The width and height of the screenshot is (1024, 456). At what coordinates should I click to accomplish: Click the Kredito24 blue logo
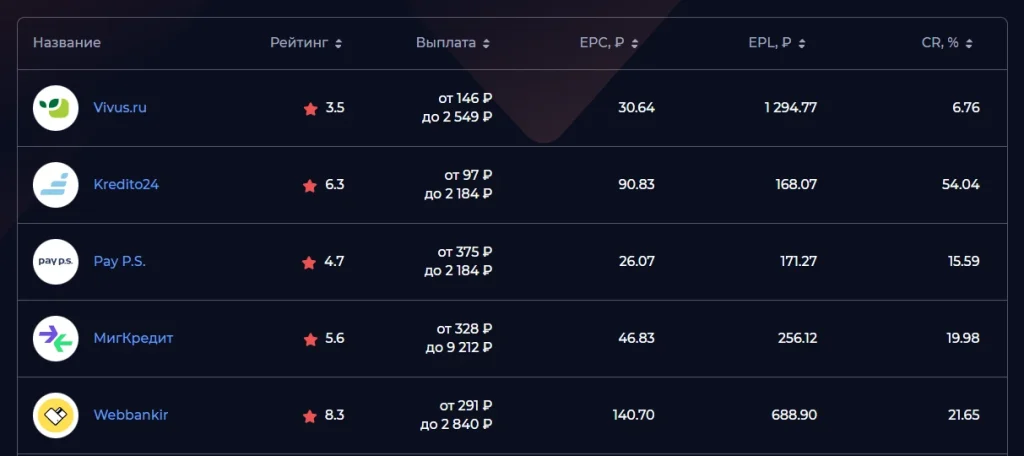pos(56,185)
